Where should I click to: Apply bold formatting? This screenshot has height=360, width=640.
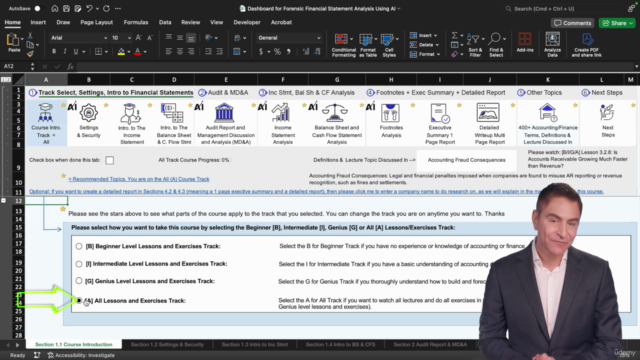pos(54,52)
